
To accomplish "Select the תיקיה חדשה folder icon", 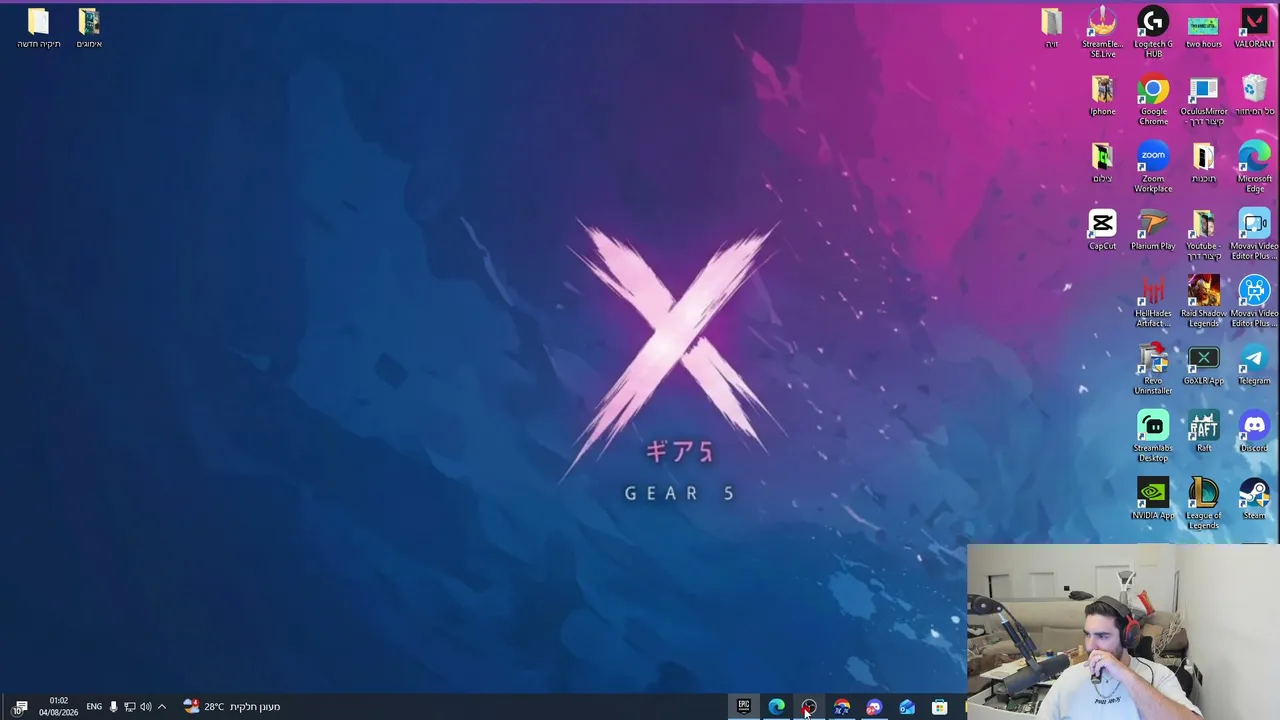I will point(38,28).
